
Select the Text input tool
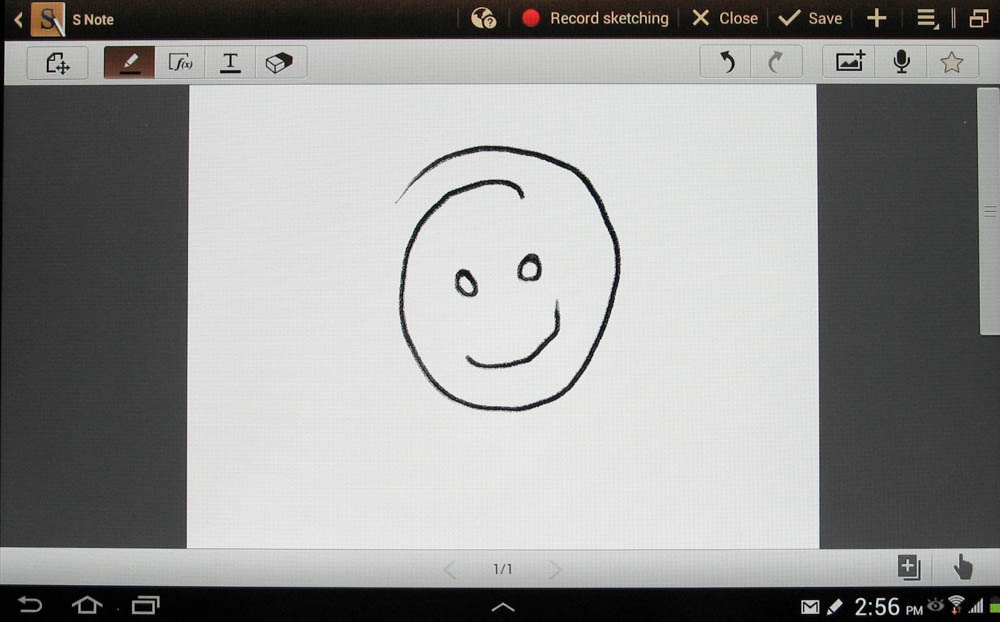pyautogui.click(x=230, y=62)
